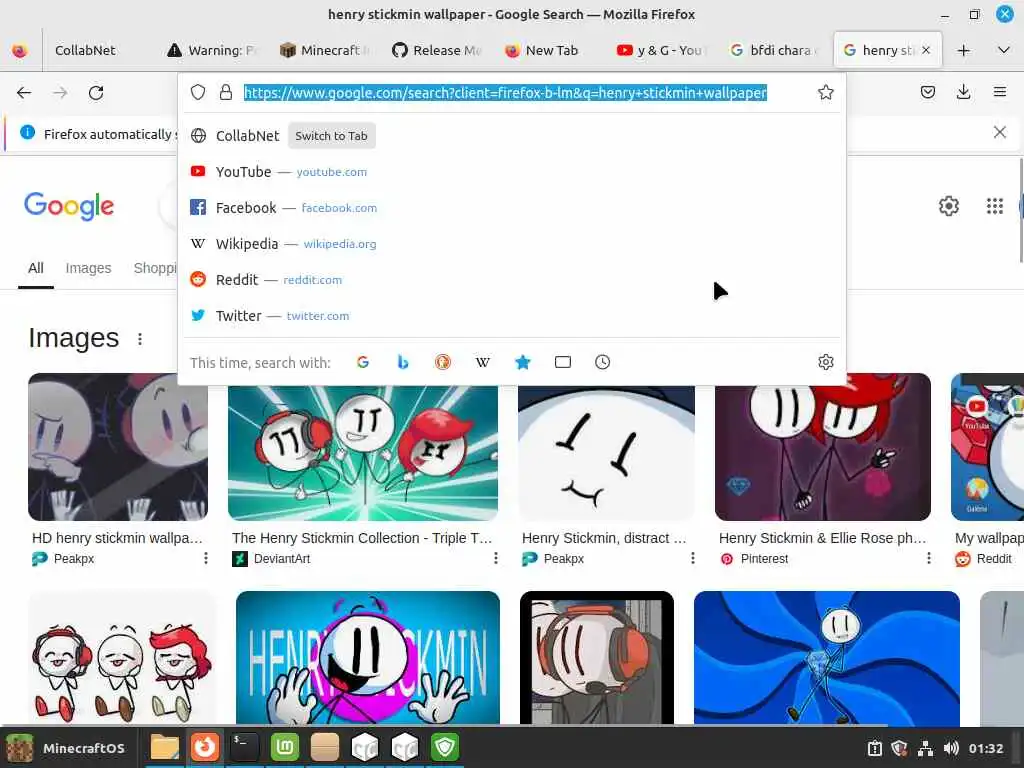Open HD henry stickmin wallpaper thumbnail
1024x768 pixels.
[x=118, y=447]
